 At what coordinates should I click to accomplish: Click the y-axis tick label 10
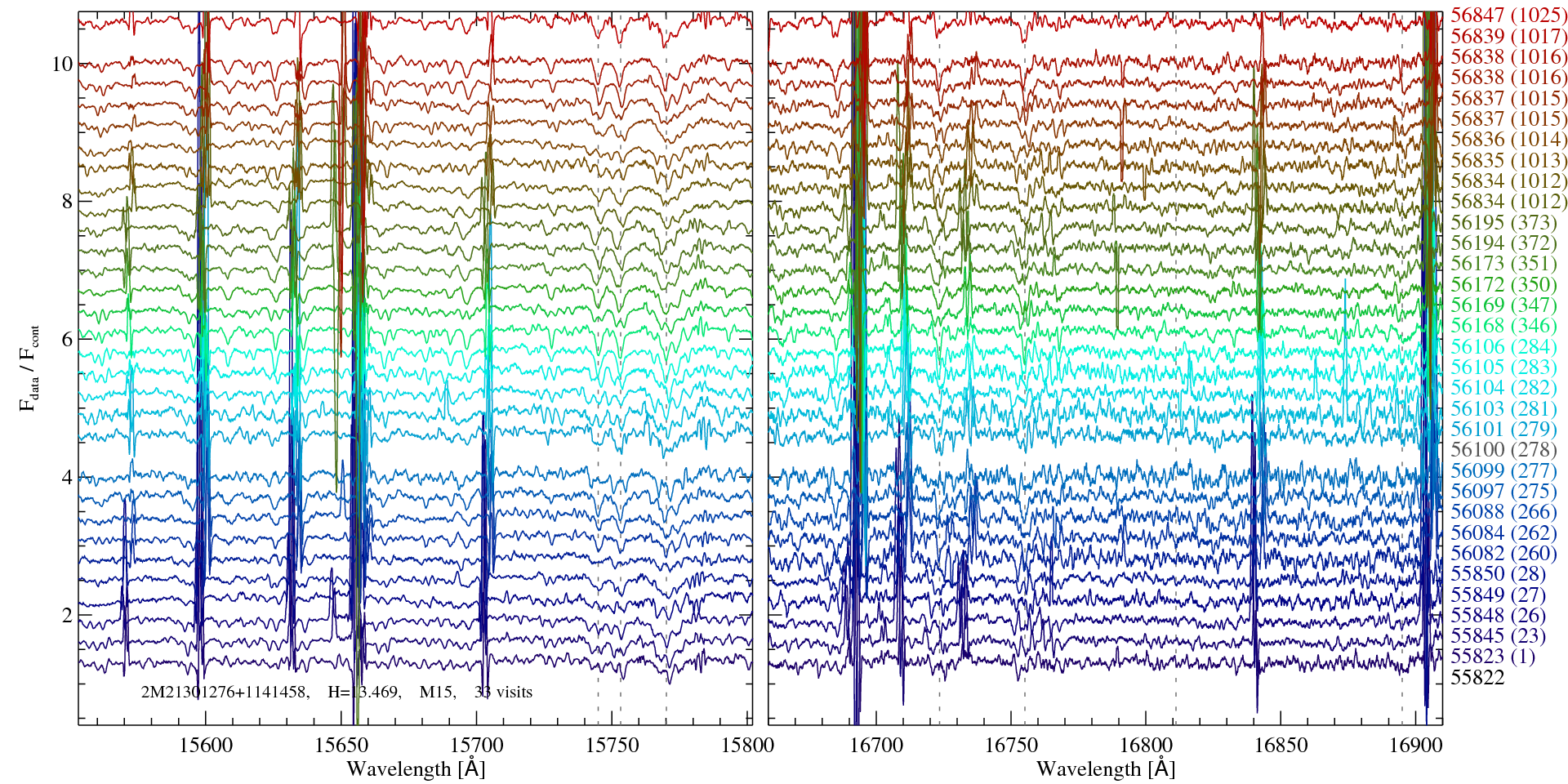tap(62, 65)
